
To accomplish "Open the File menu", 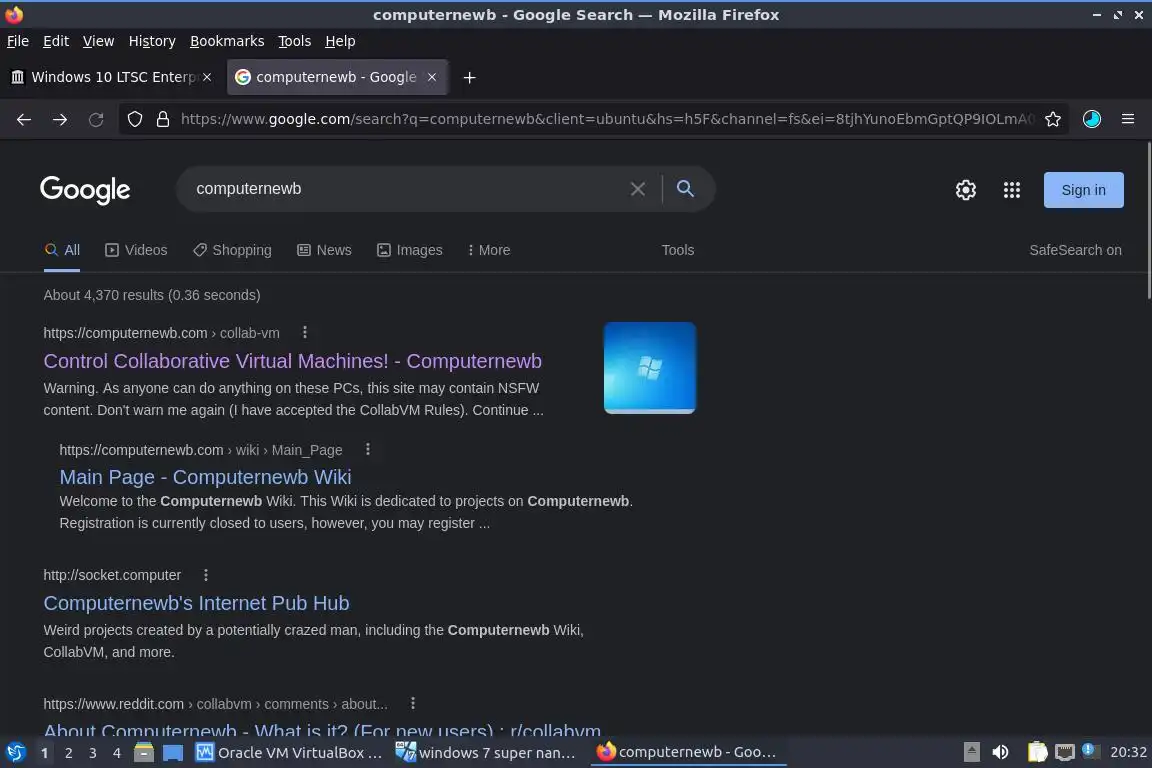I will click(x=18, y=41).
